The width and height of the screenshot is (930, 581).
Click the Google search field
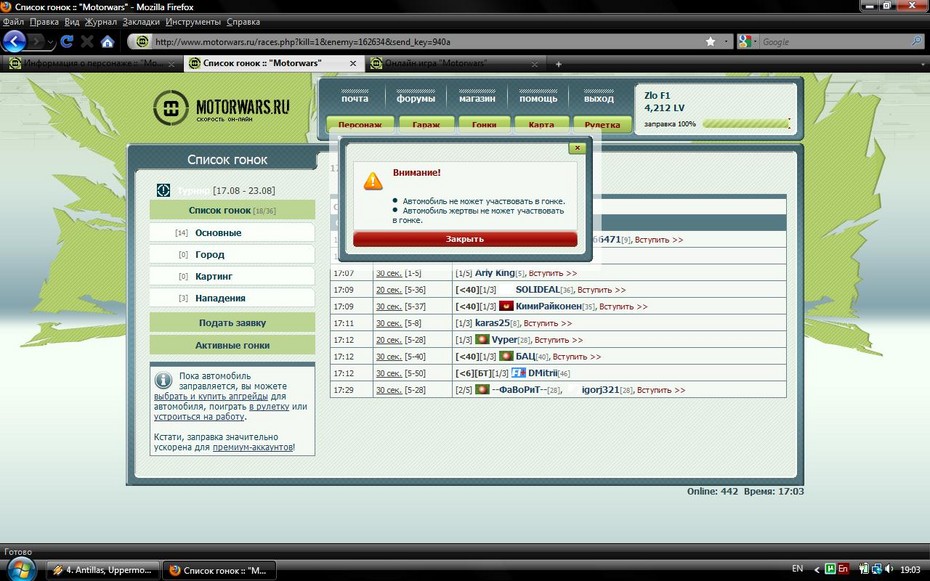pyautogui.click(x=835, y=42)
